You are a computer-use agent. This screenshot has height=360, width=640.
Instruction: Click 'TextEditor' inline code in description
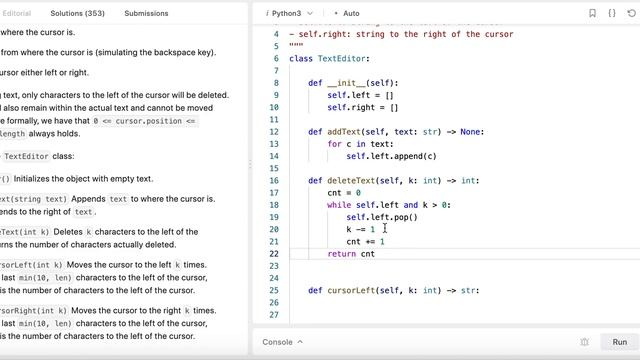27,156
